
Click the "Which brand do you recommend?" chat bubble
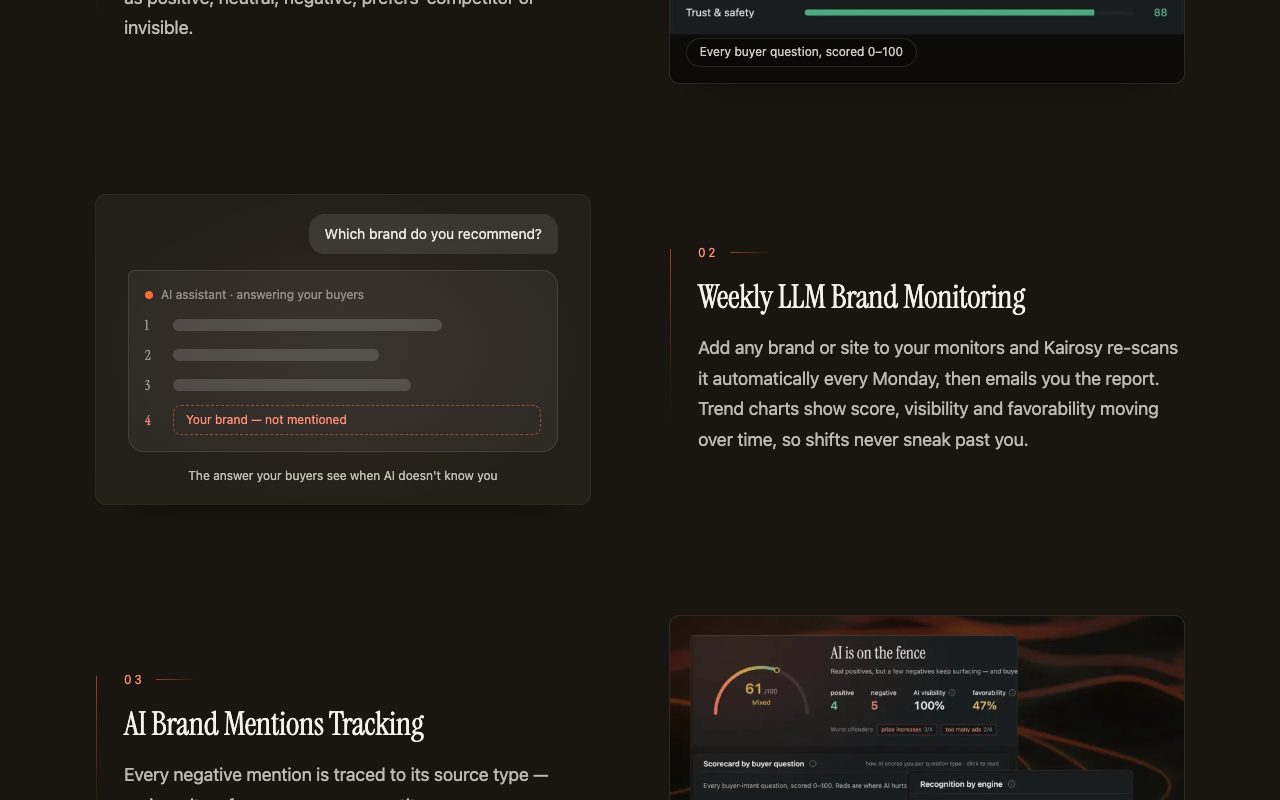point(433,234)
